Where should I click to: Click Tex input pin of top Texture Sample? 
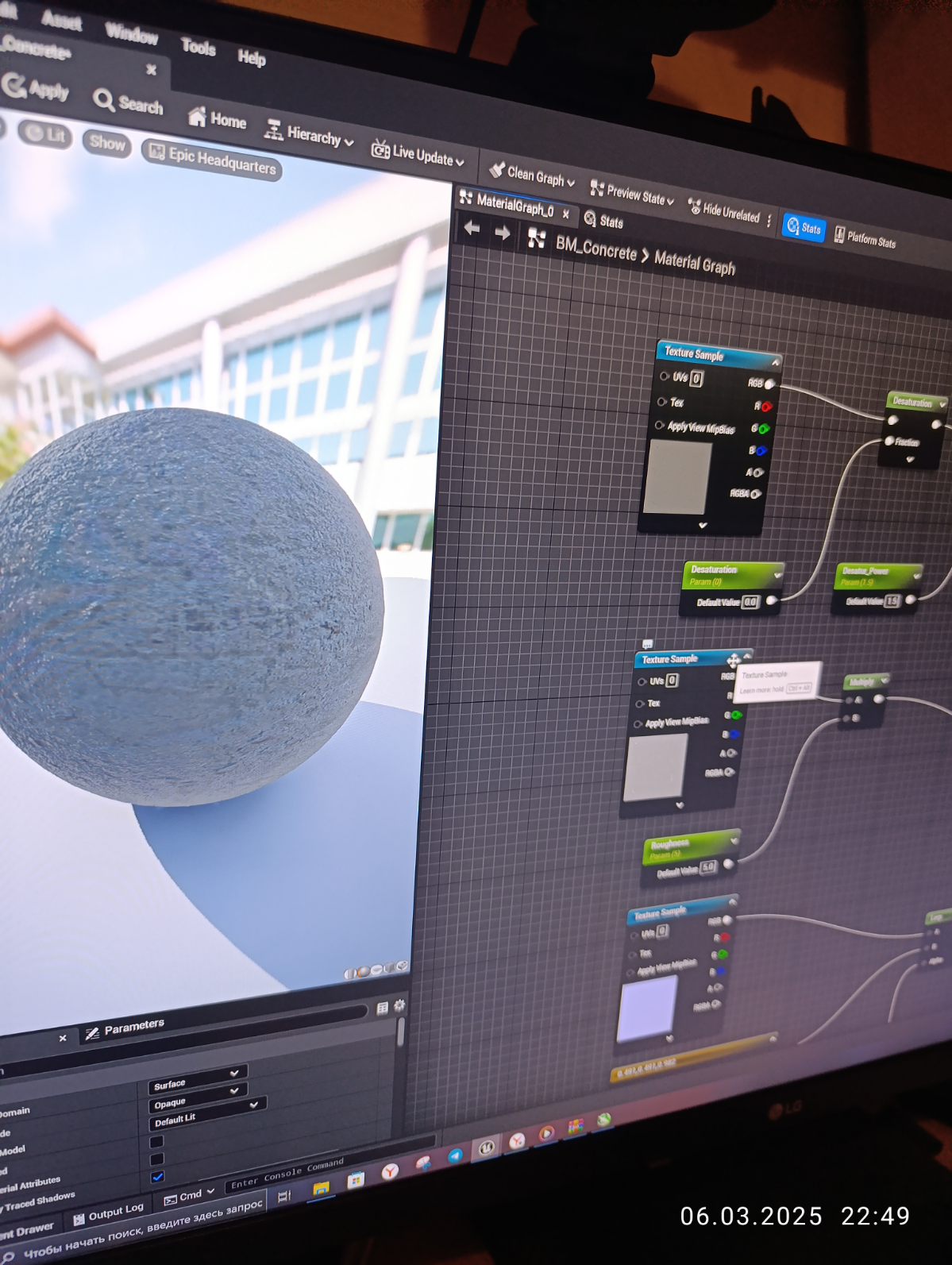pyautogui.click(x=661, y=402)
